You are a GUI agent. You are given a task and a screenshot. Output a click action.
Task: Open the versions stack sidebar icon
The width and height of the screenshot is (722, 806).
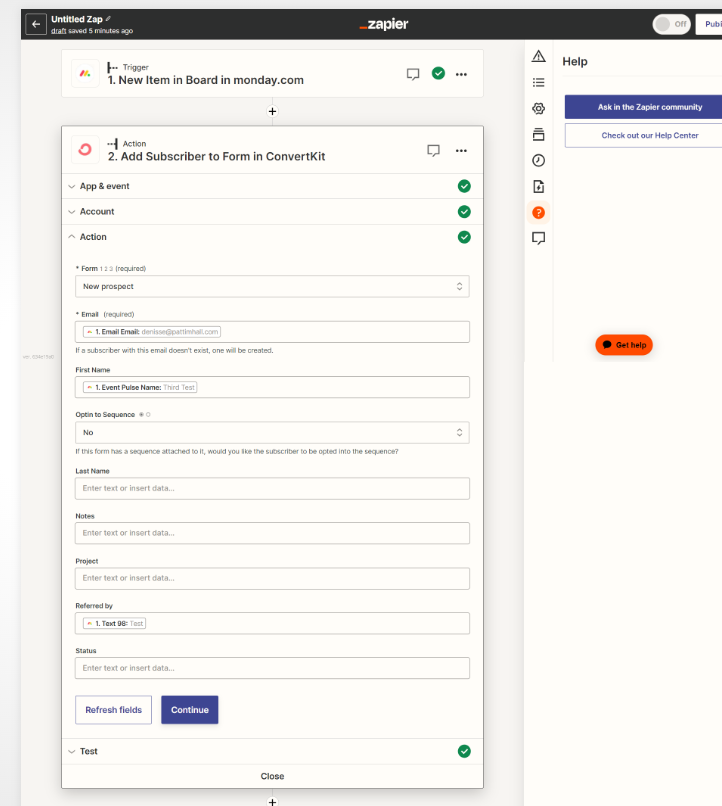(539, 135)
